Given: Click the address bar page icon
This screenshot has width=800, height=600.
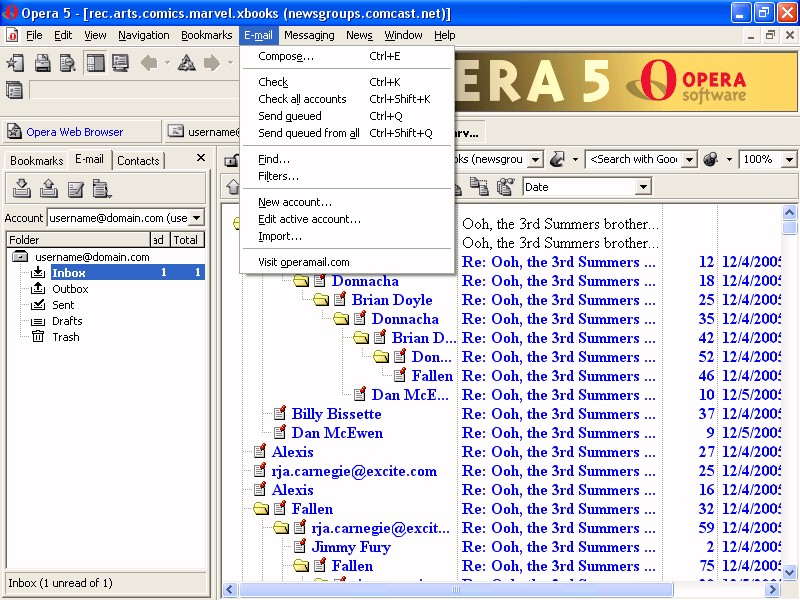Looking at the screenshot, I should [x=14, y=90].
